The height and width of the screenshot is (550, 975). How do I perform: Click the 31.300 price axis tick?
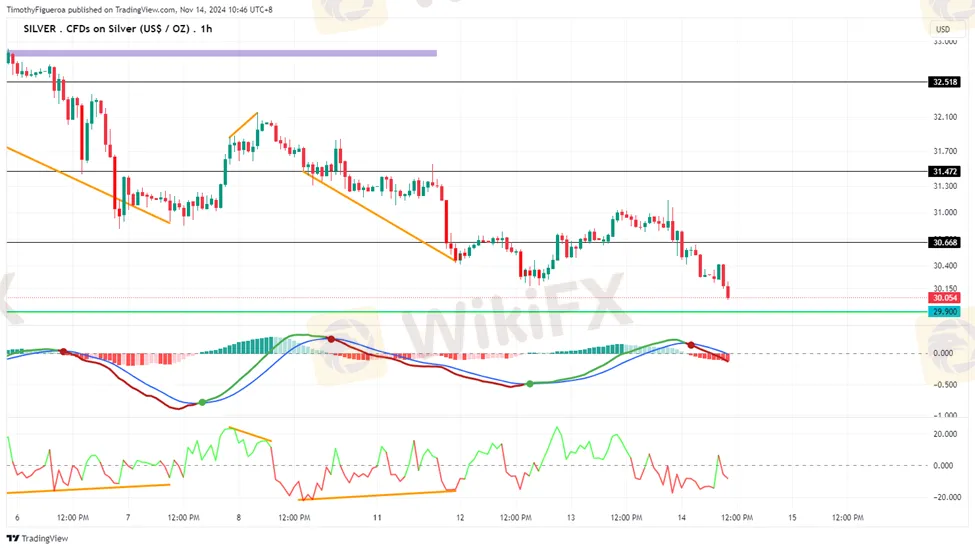click(945, 186)
